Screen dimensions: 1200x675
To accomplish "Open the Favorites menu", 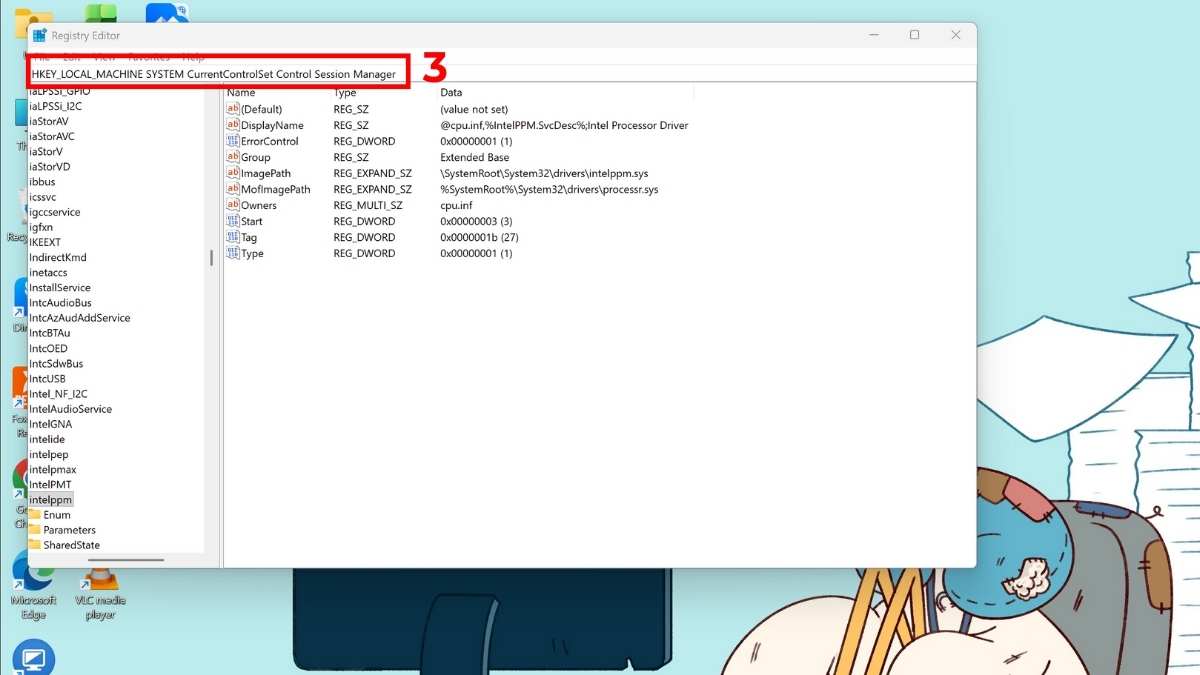I will (x=148, y=57).
